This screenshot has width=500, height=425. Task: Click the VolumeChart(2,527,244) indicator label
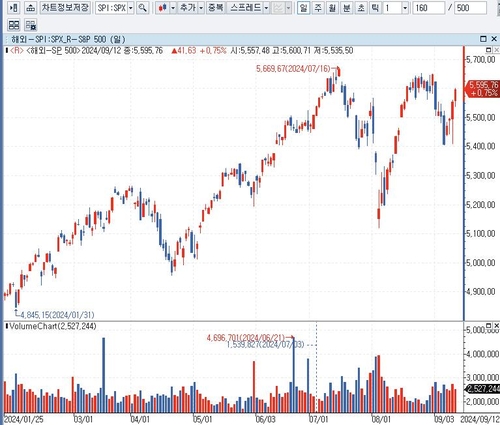coord(53,326)
